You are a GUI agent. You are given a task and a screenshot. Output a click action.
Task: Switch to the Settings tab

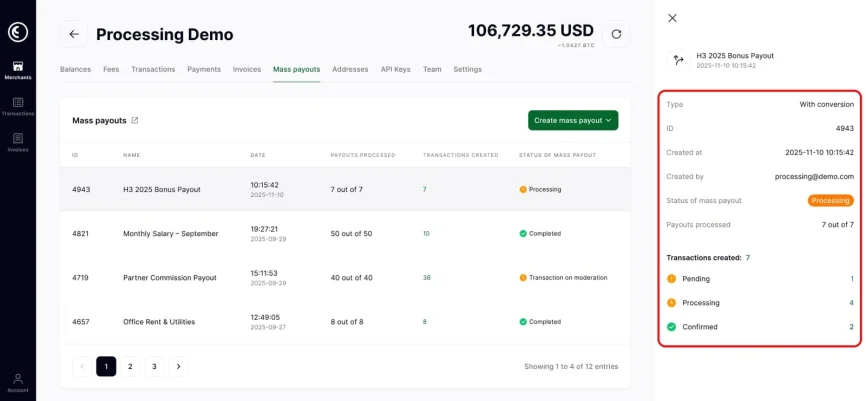[467, 69]
